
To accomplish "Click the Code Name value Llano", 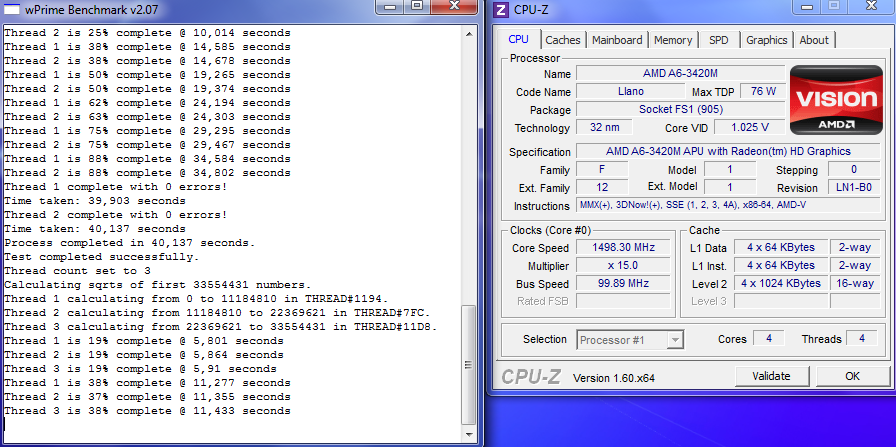I will (x=630, y=91).
